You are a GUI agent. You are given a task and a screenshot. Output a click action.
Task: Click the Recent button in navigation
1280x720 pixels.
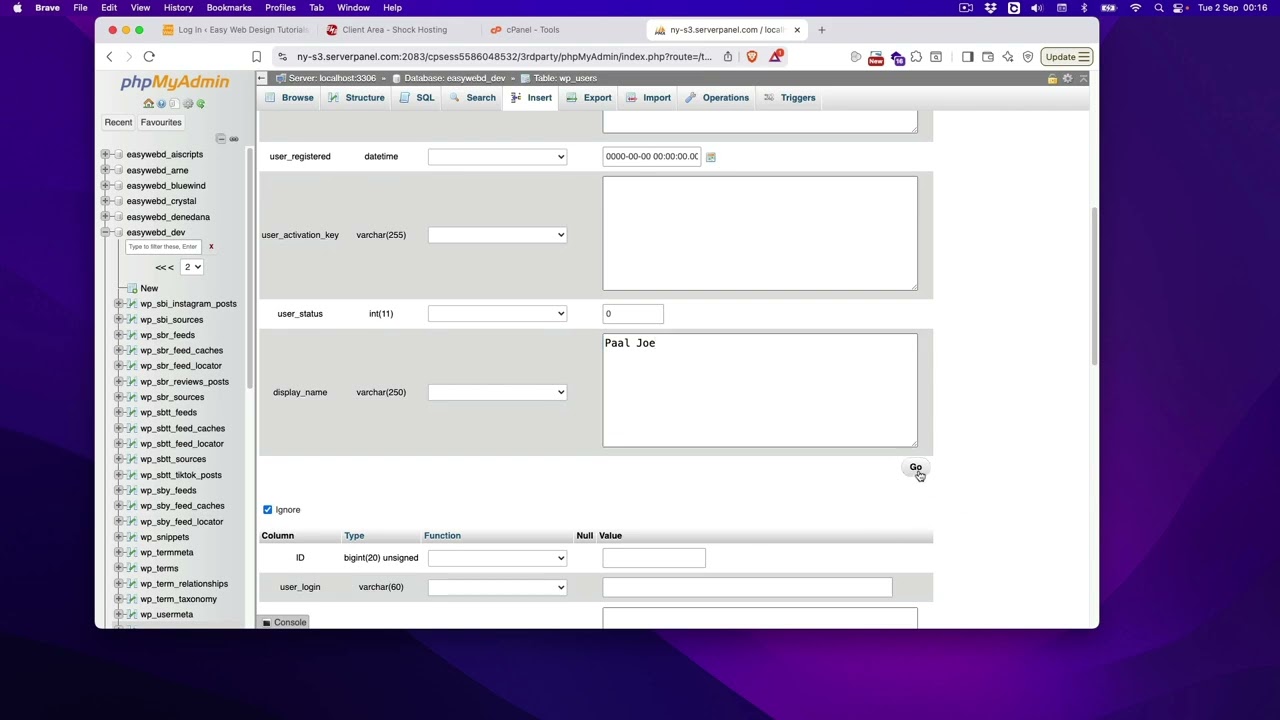click(118, 123)
